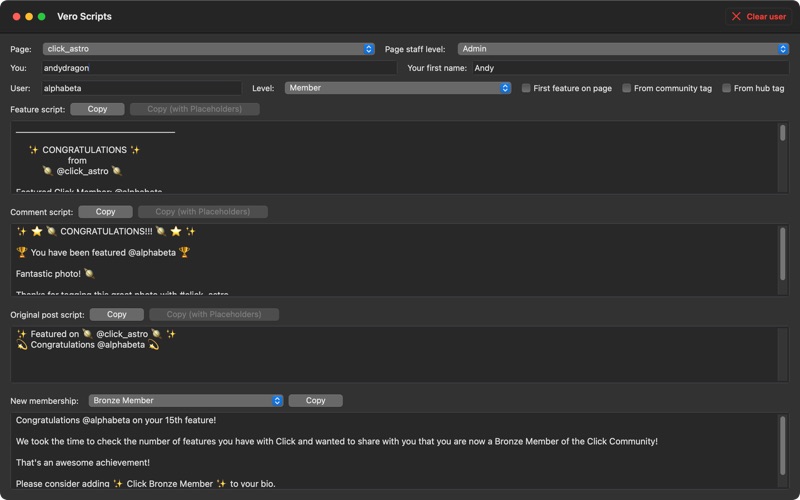Open the Page staff level dropdown

(x=623, y=49)
